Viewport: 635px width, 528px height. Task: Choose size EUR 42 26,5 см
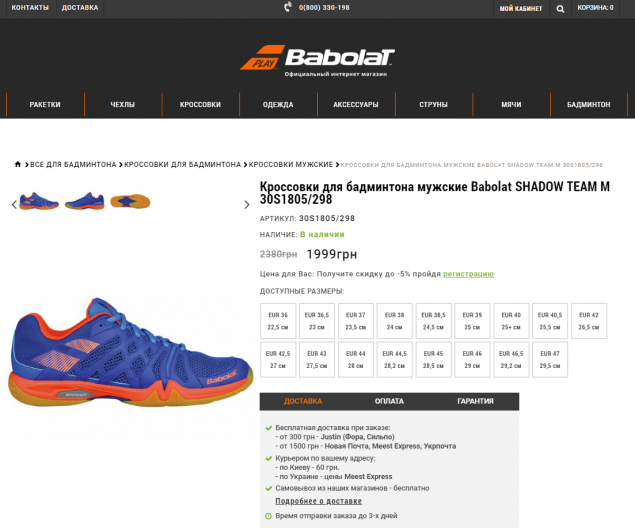[x=589, y=321]
